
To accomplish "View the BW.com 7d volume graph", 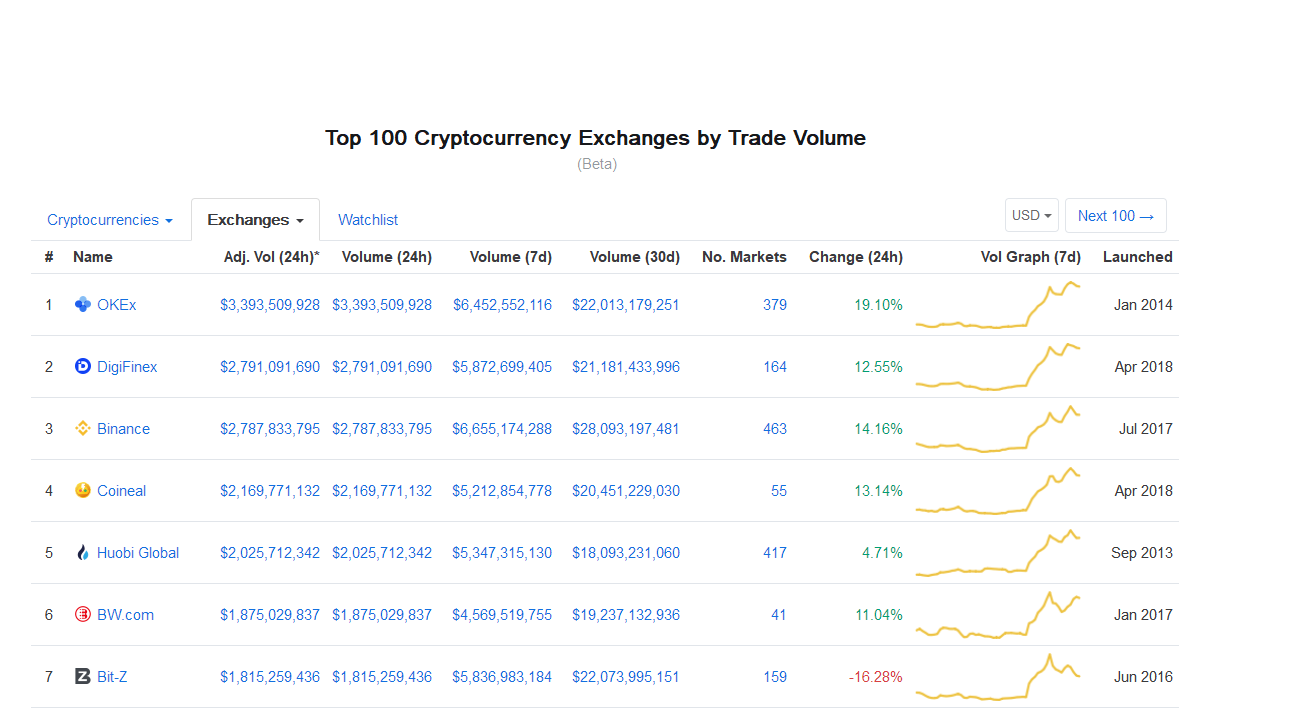I will click(998, 615).
